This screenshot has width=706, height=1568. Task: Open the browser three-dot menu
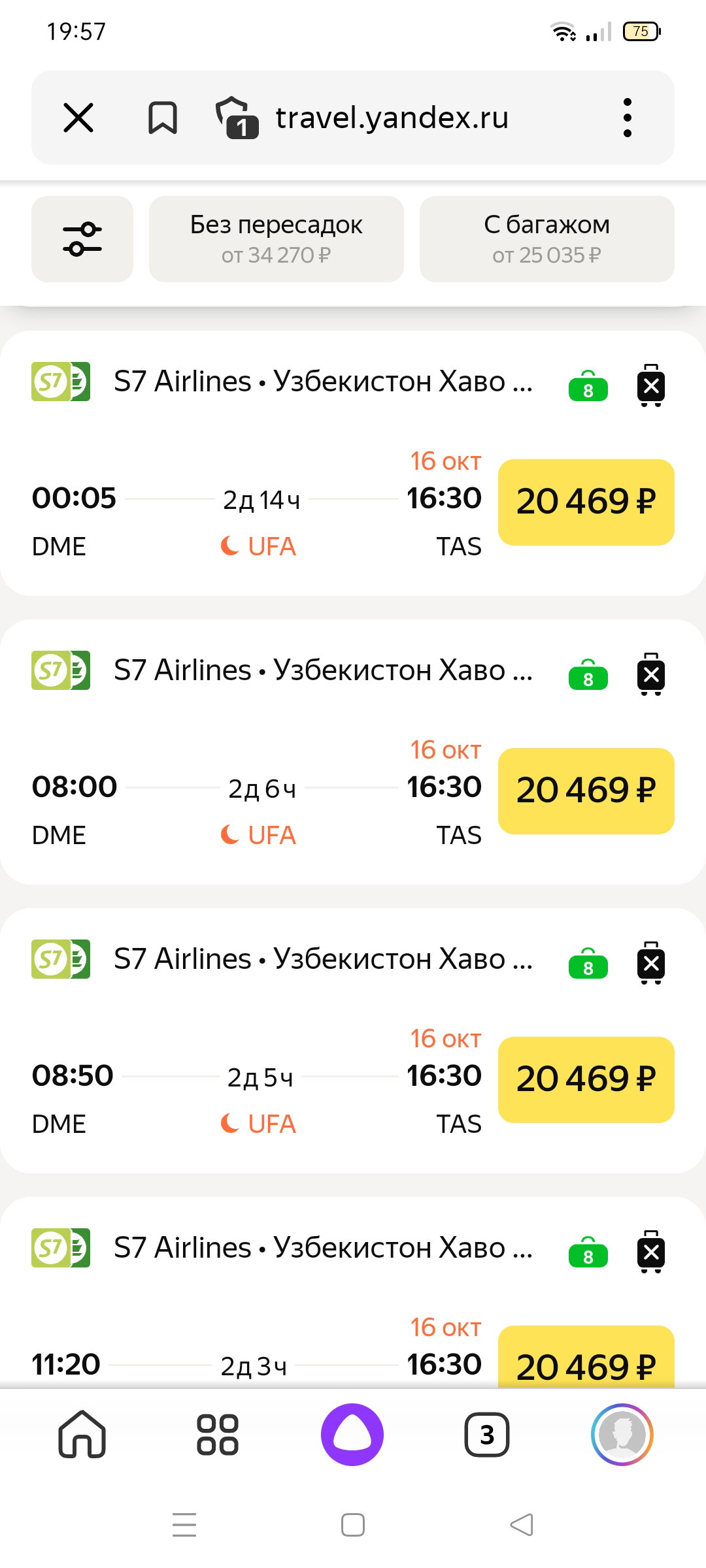(x=628, y=118)
